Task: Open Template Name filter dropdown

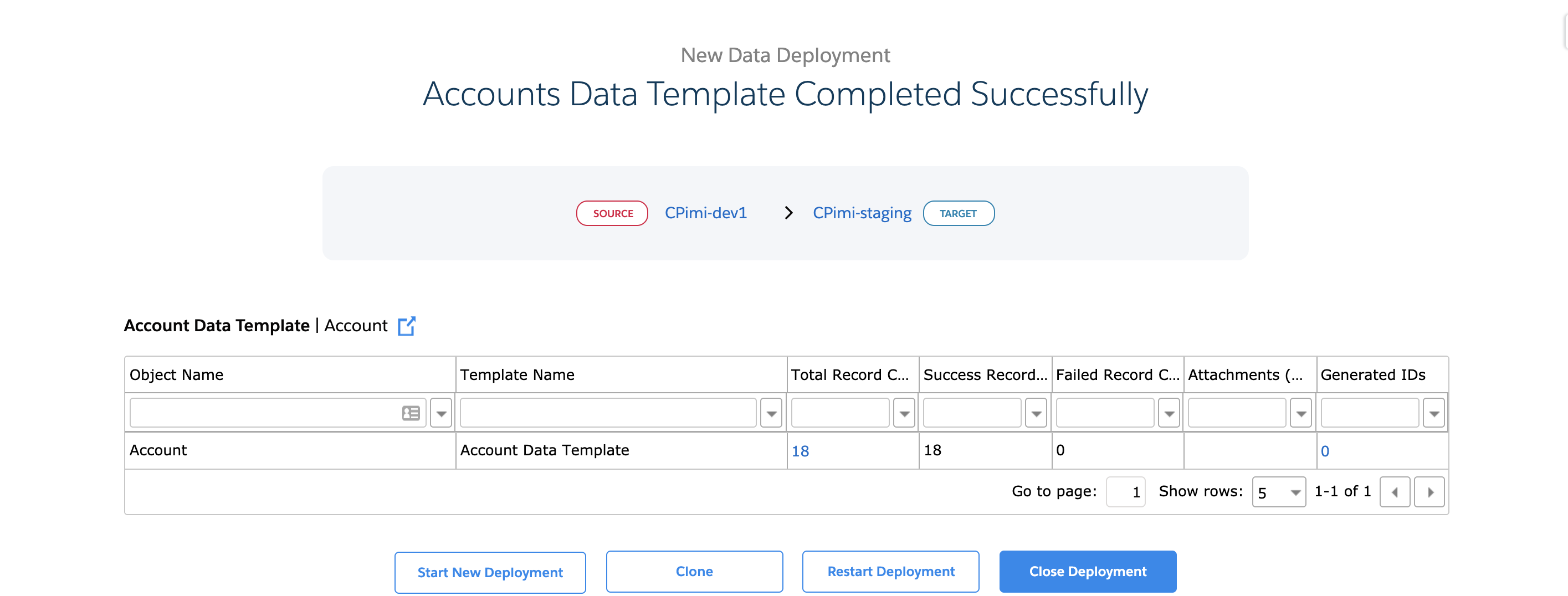Action: click(x=771, y=413)
